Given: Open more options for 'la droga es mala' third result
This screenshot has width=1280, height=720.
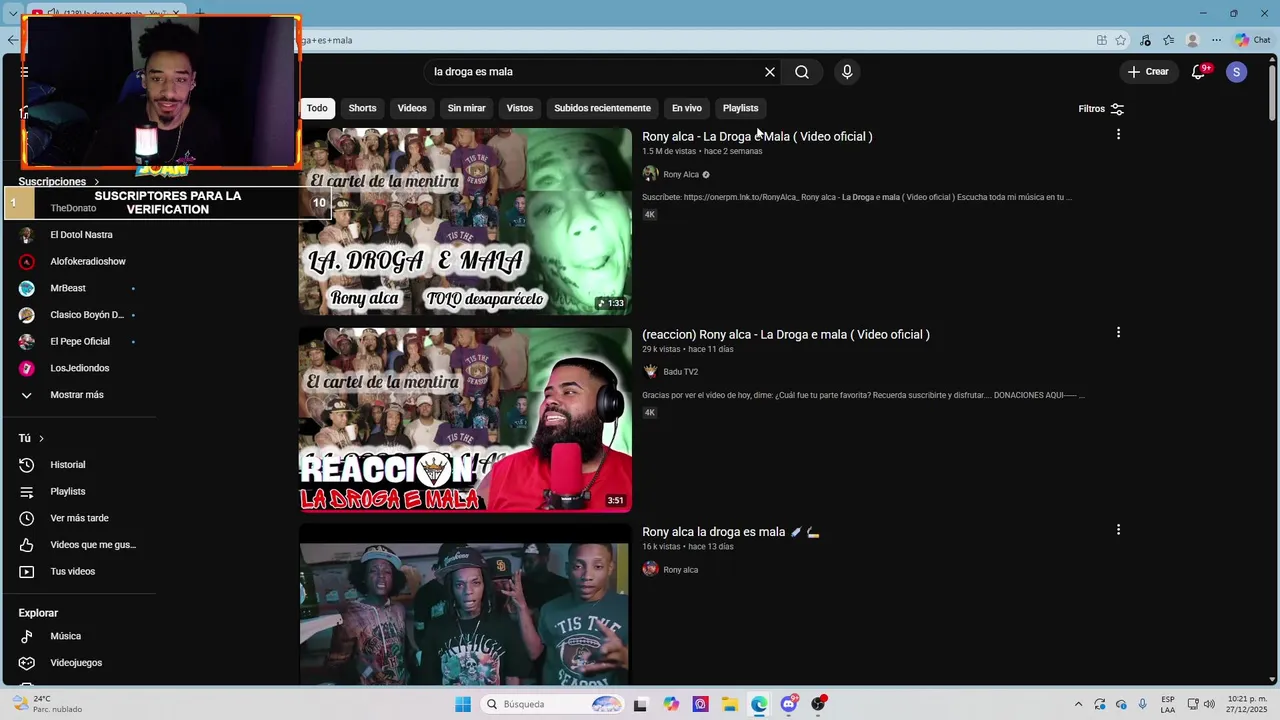Looking at the screenshot, I should pos(1118,530).
